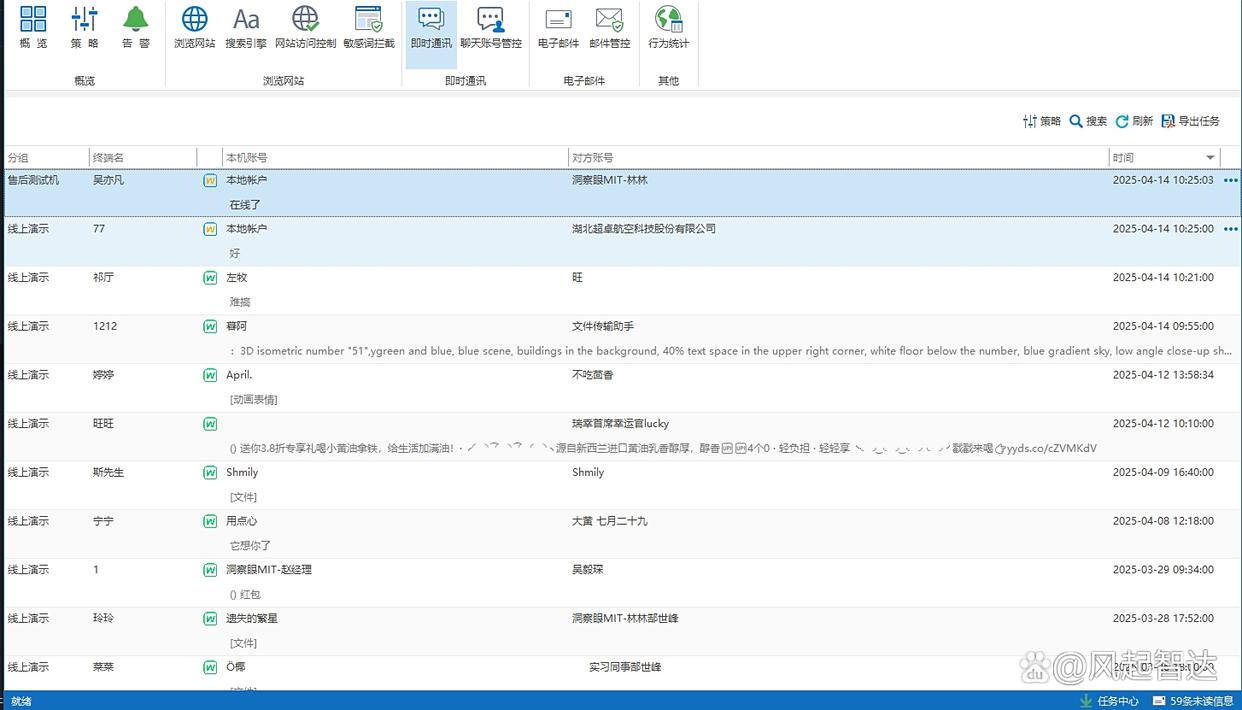This screenshot has height=710, width=1242.
Task: Open the 行为统计 icon
Action: (x=668, y=27)
